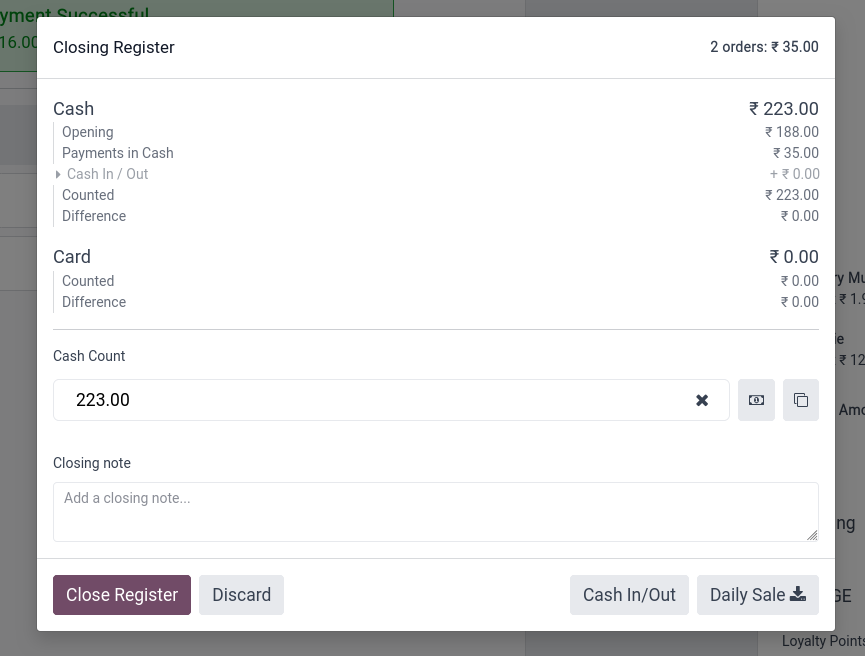Viewport: 865px width, 656px height.
Task: Click the 2 orders summary text
Action: pos(764,47)
